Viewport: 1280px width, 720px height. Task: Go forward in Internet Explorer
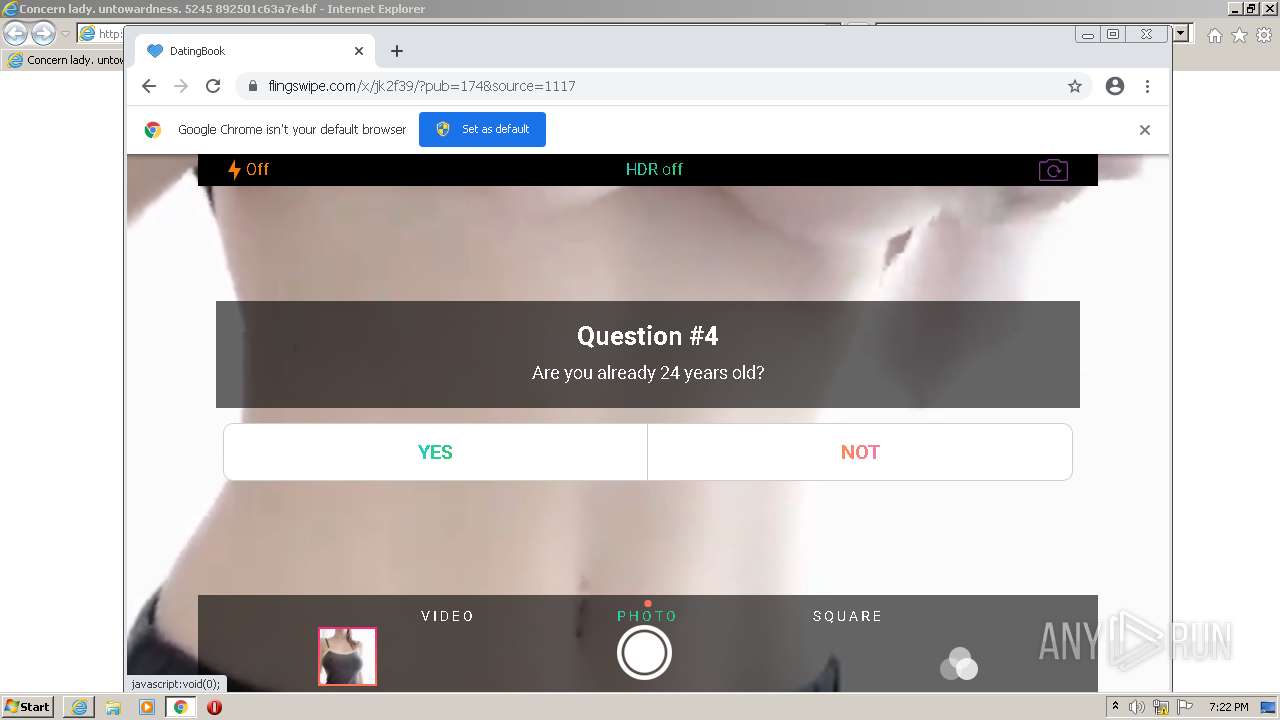coord(43,33)
